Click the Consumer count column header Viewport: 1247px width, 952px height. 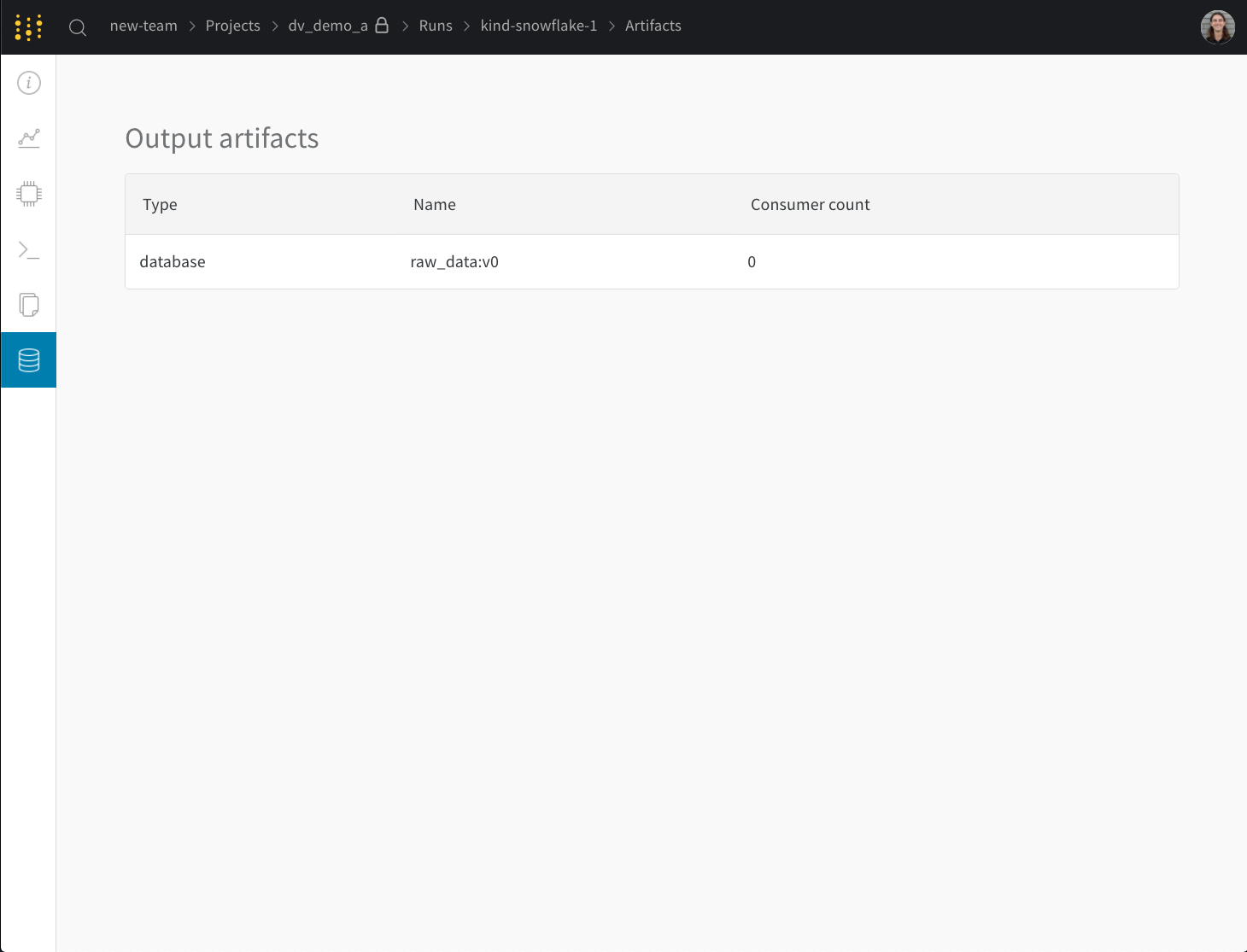(811, 205)
